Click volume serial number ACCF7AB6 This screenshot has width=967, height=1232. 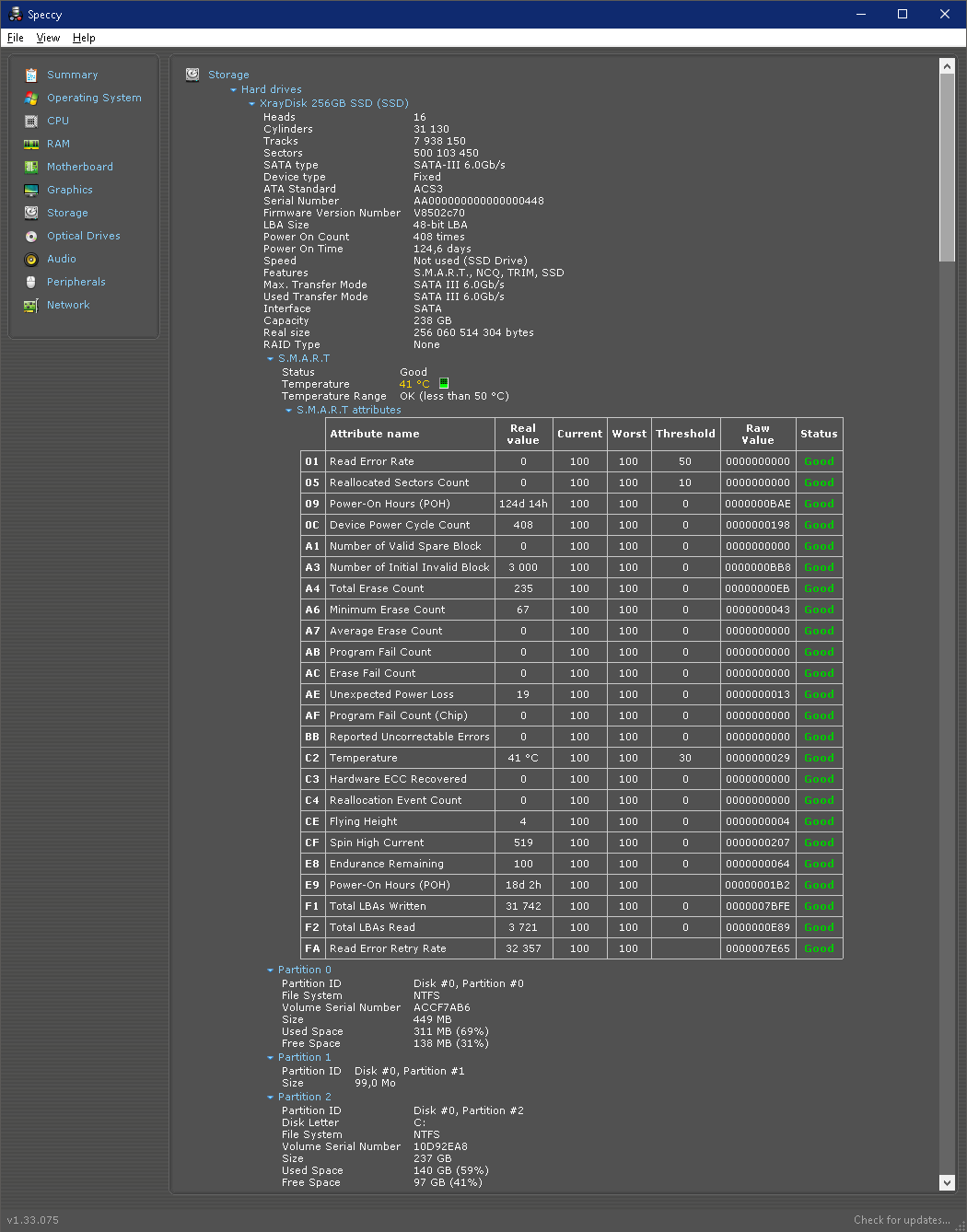[x=441, y=1007]
